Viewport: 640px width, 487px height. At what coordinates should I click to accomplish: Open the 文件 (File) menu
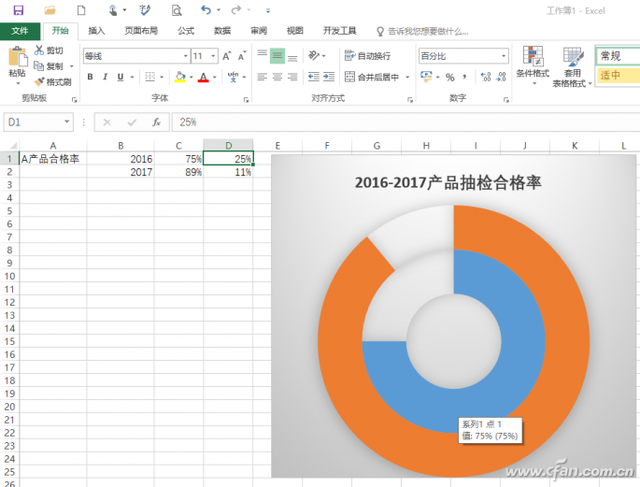[20, 31]
